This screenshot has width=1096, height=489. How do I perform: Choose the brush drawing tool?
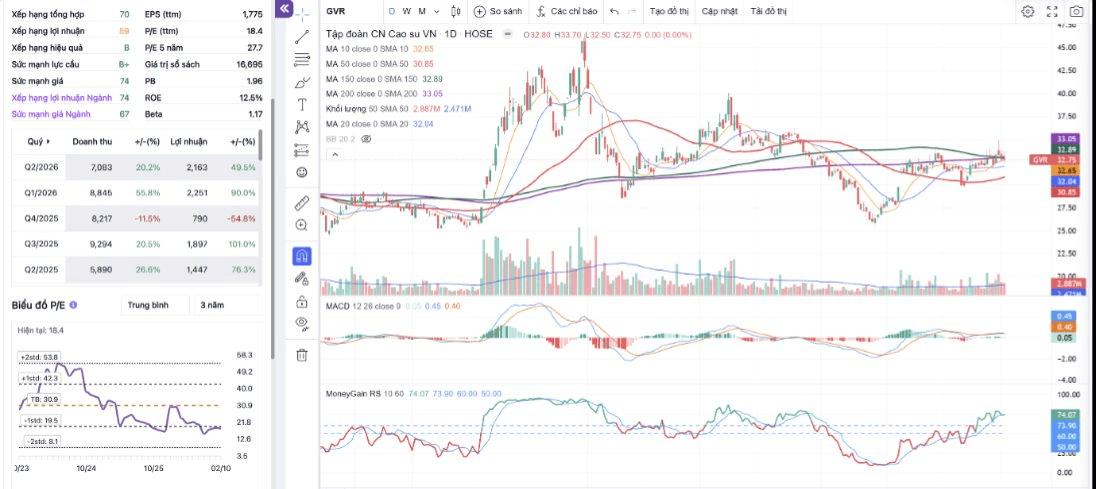coord(302,82)
